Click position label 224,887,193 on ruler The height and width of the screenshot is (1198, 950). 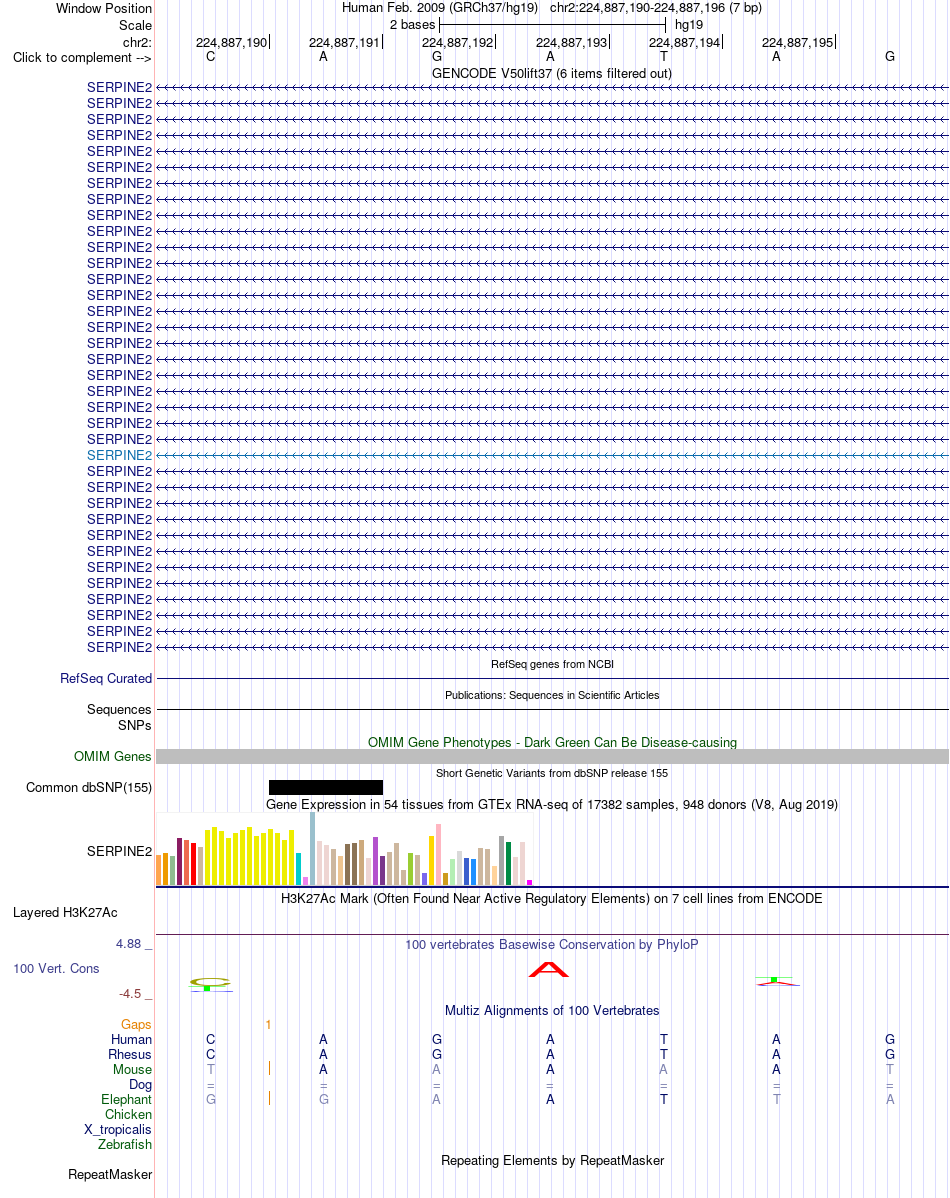tap(572, 43)
